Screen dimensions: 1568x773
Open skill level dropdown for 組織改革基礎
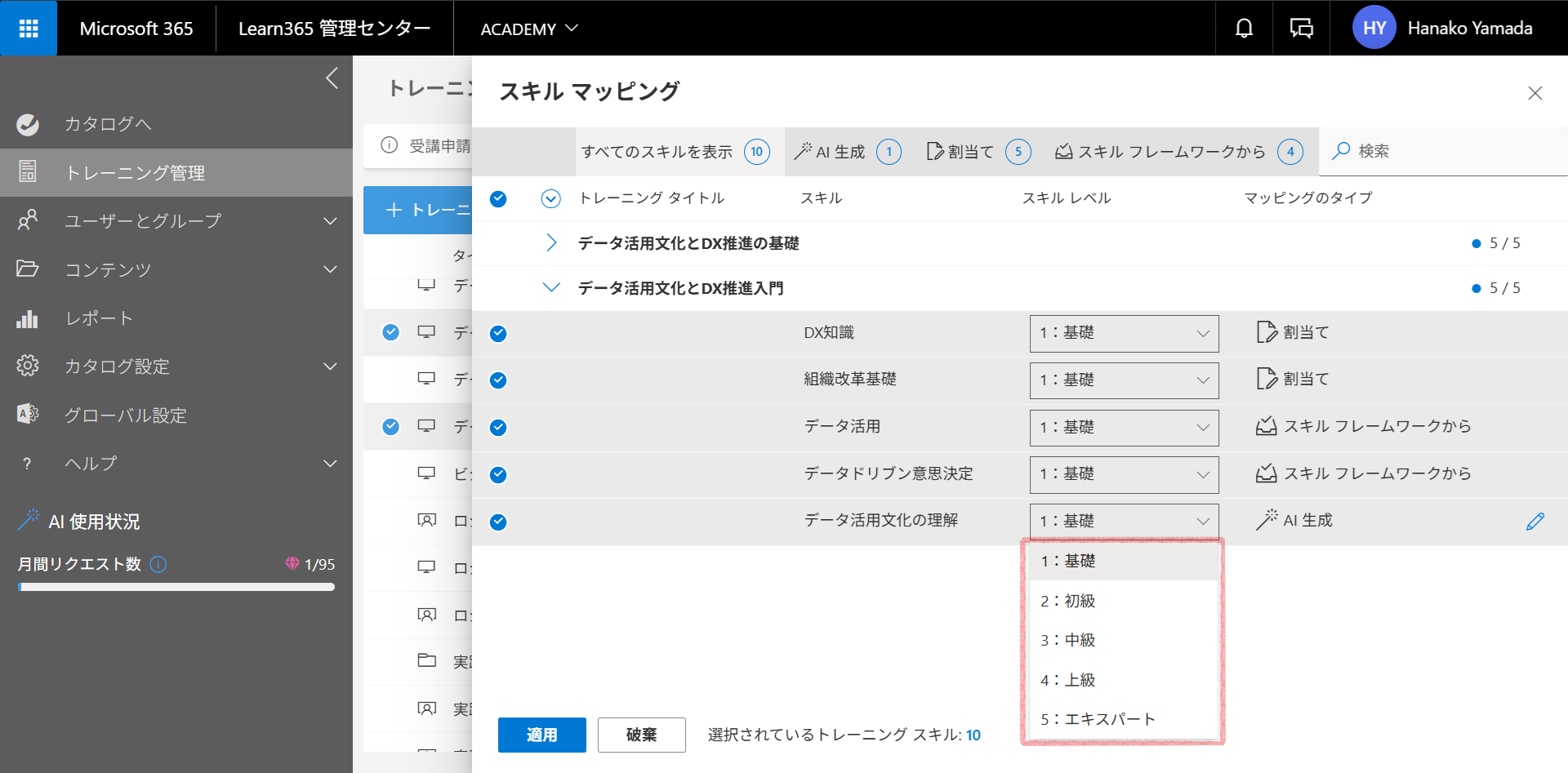pos(1125,380)
